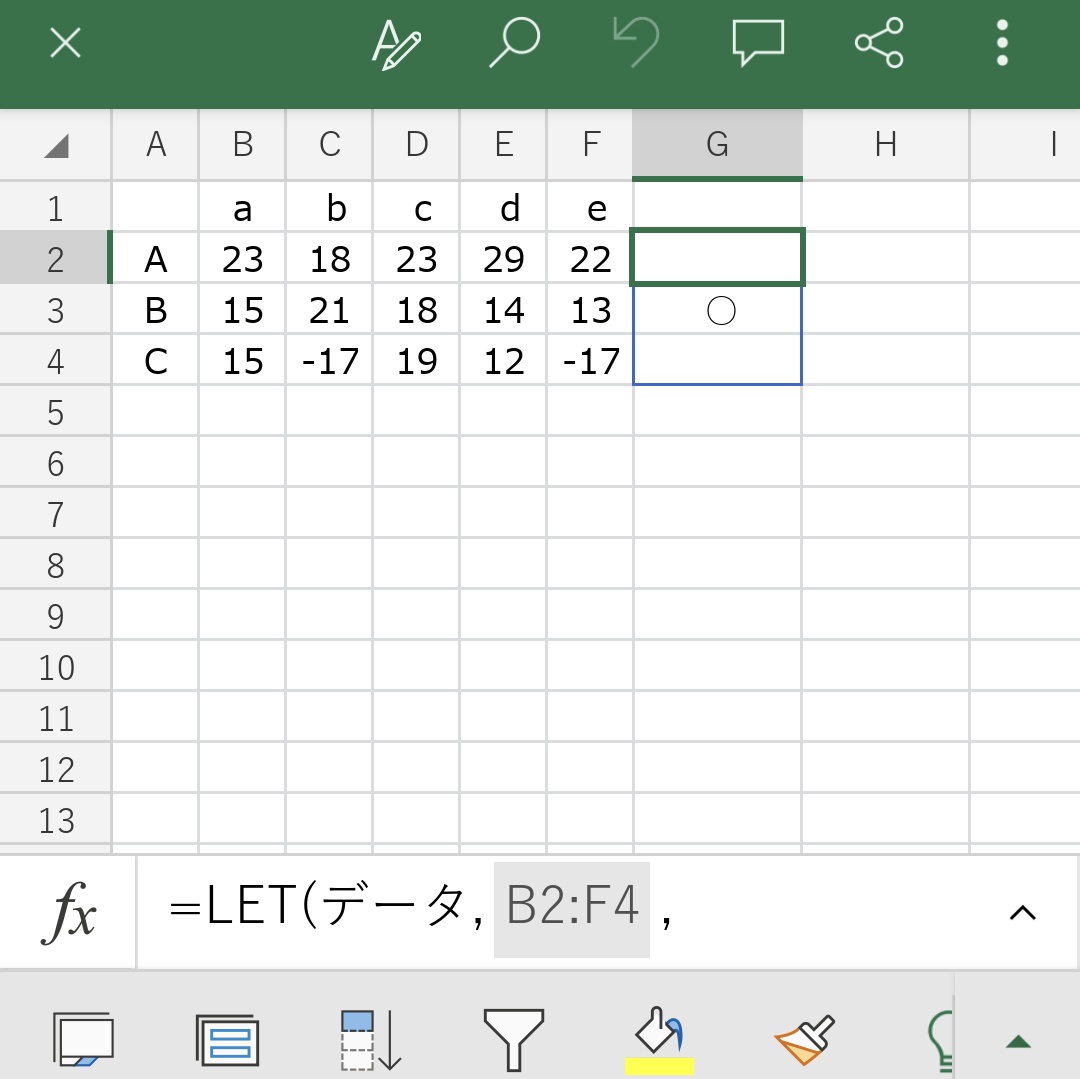The image size is (1080, 1079).
Task: Select cell F4 containing -17
Action: tap(590, 361)
